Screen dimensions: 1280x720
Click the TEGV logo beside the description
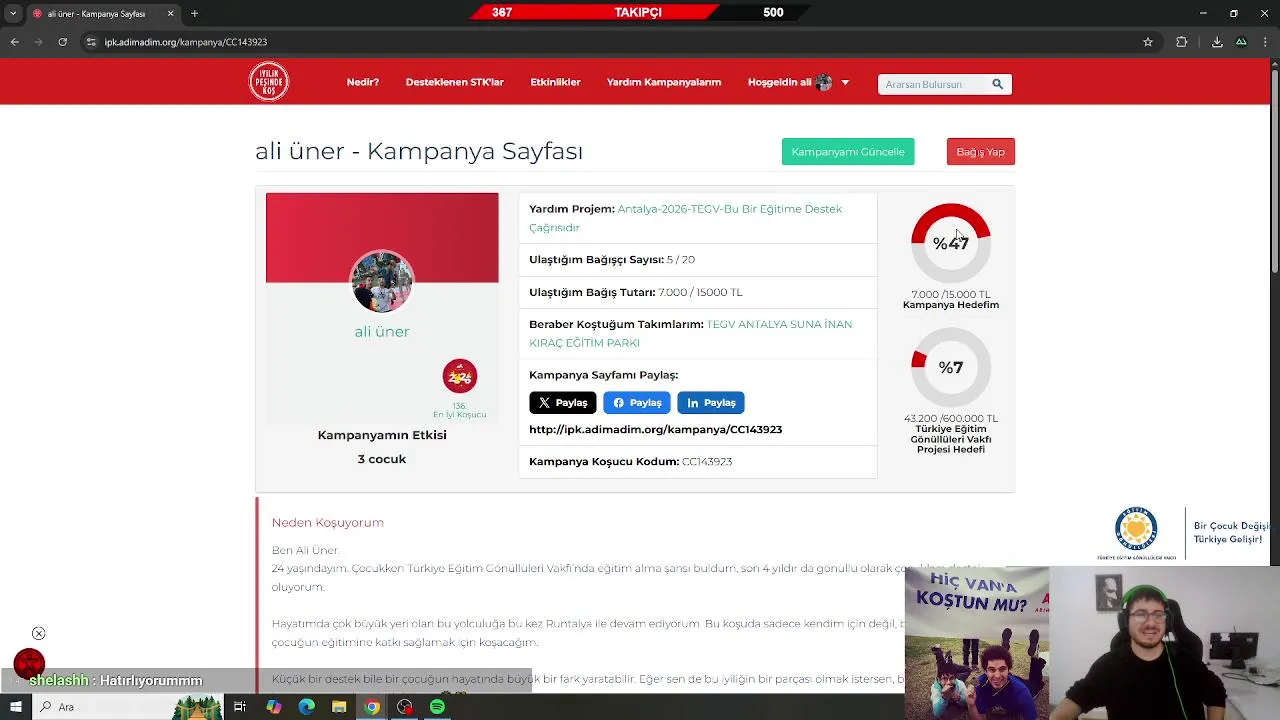(x=1136, y=533)
